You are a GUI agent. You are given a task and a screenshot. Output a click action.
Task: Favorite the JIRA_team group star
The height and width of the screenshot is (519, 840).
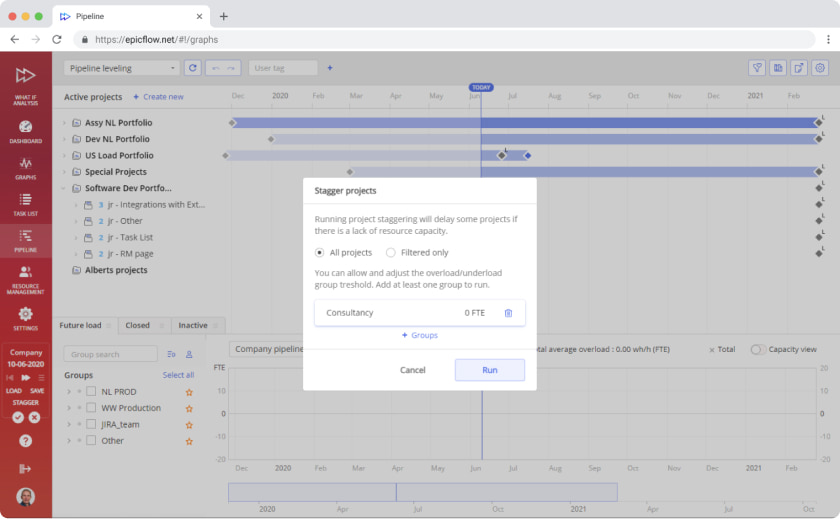pos(189,425)
